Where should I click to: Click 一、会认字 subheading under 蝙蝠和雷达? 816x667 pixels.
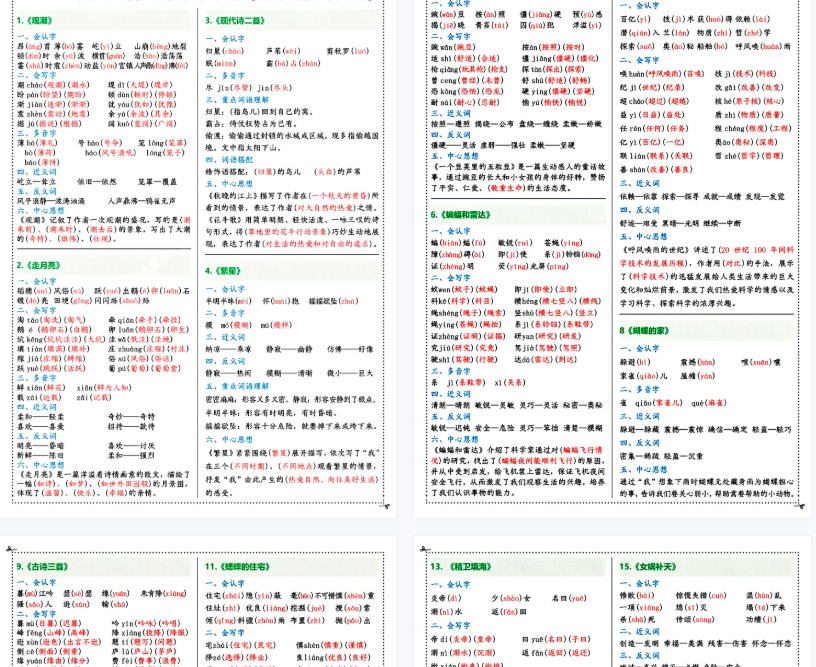click(x=450, y=231)
